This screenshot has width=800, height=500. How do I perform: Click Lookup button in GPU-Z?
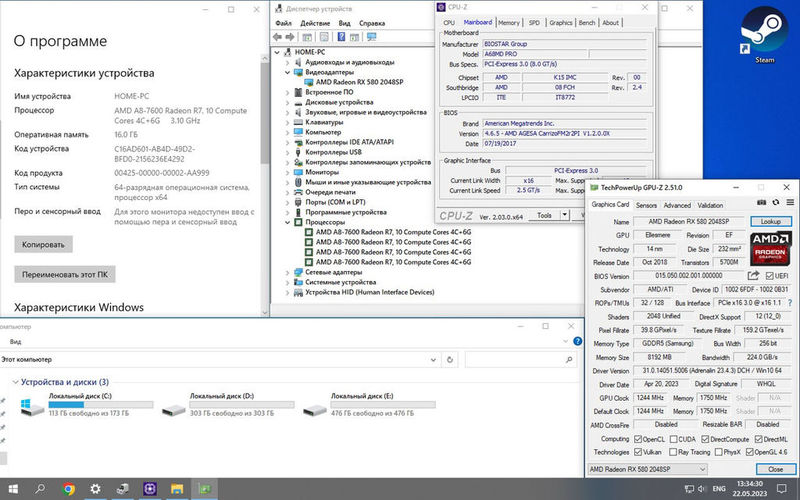click(771, 221)
